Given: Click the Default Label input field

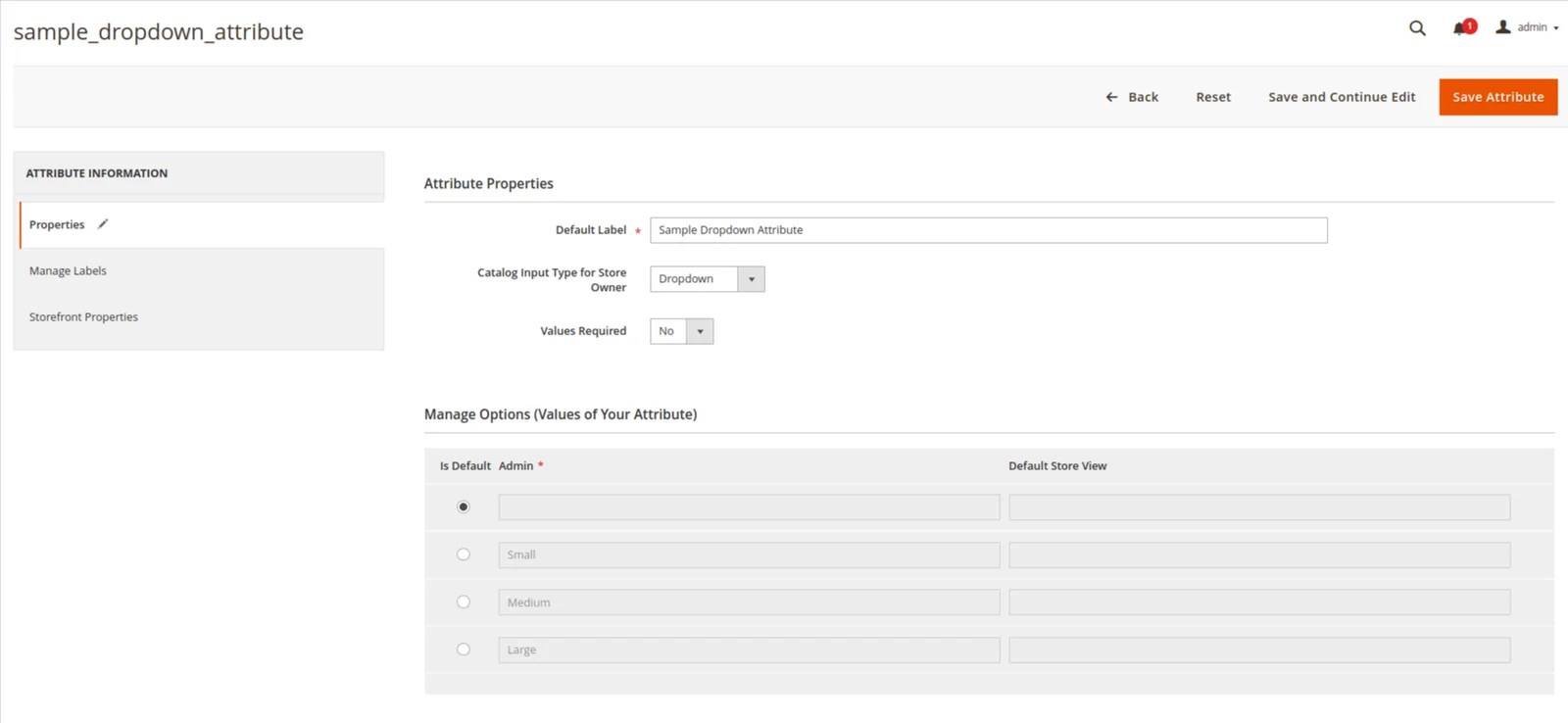Looking at the screenshot, I should pos(989,230).
